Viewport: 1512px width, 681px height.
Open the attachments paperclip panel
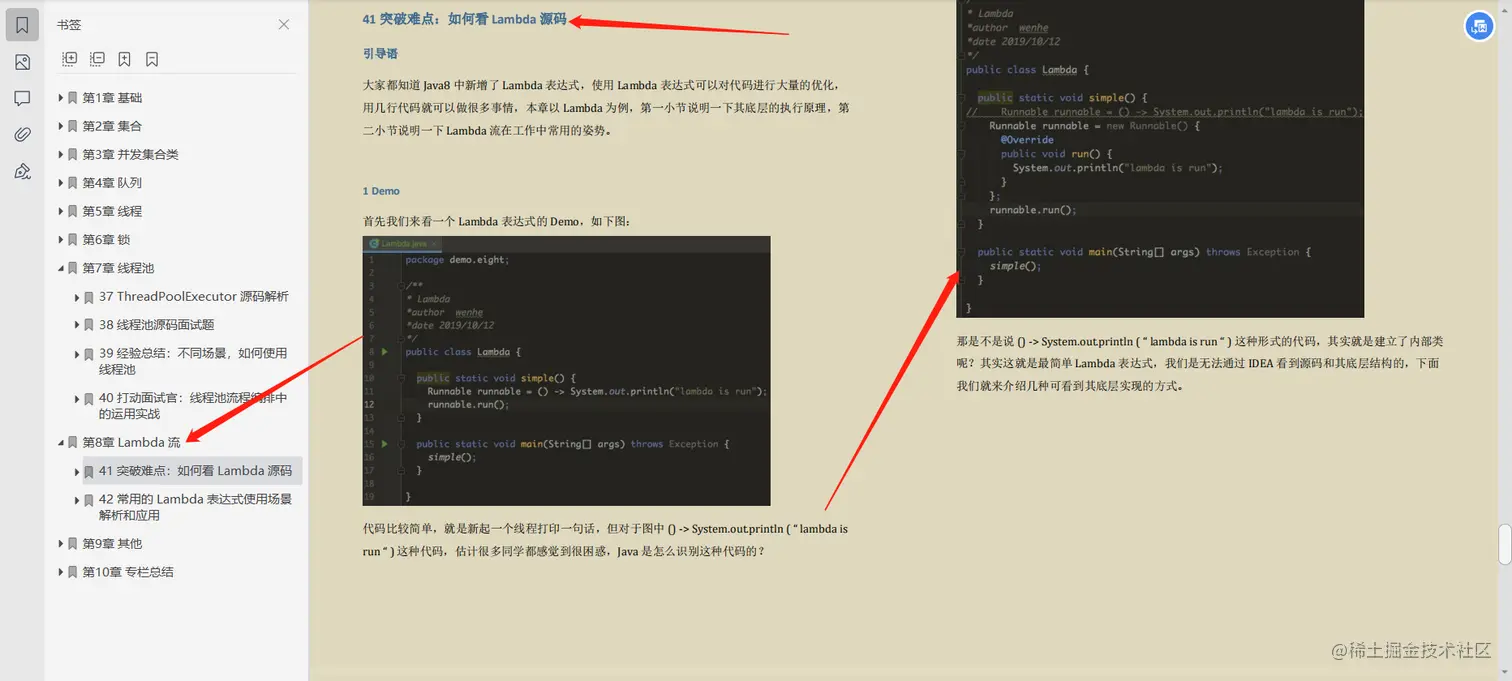tap(22, 135)
